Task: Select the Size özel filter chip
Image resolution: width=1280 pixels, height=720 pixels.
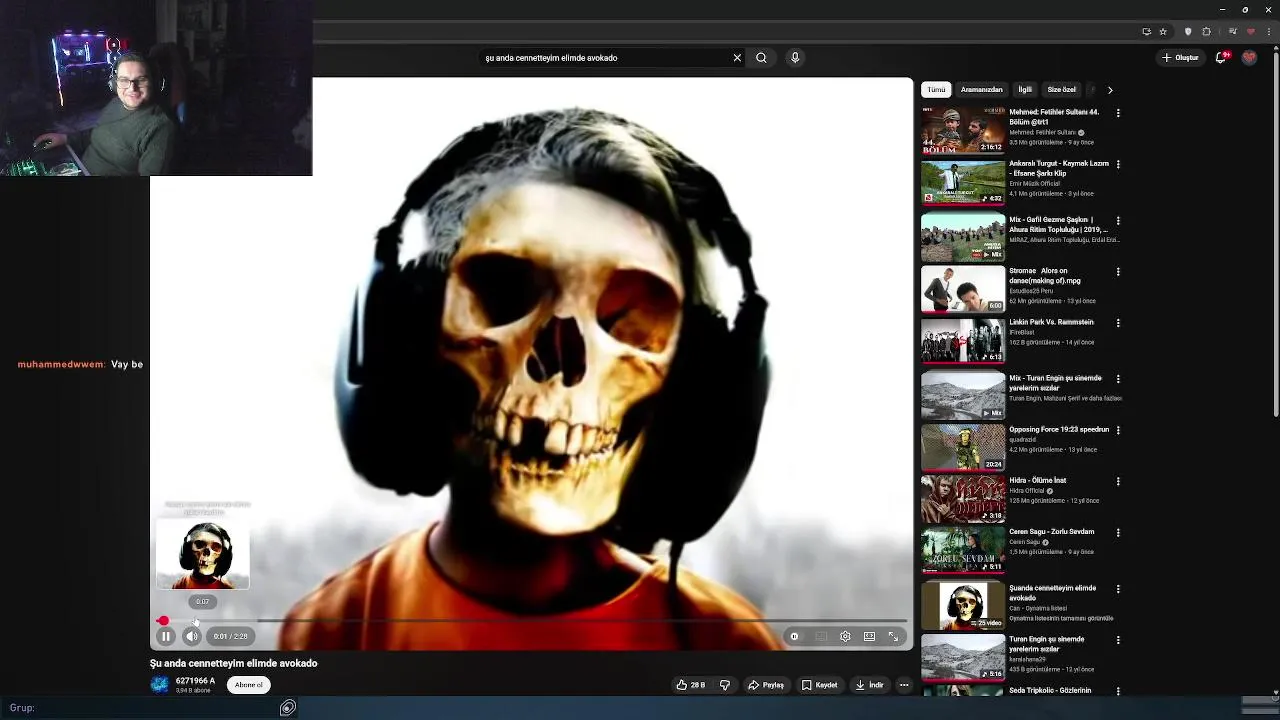Action: point(1062,90)
